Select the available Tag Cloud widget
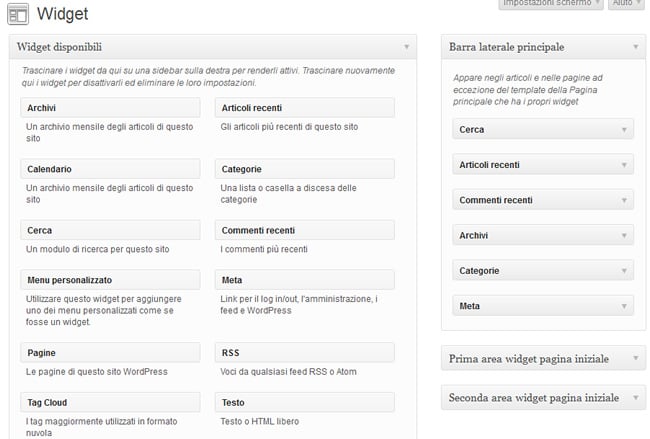 tap(110, 402)
